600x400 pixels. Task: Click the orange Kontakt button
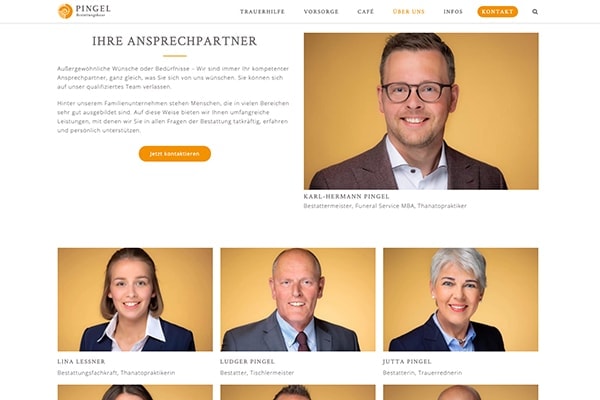[497, 12]
